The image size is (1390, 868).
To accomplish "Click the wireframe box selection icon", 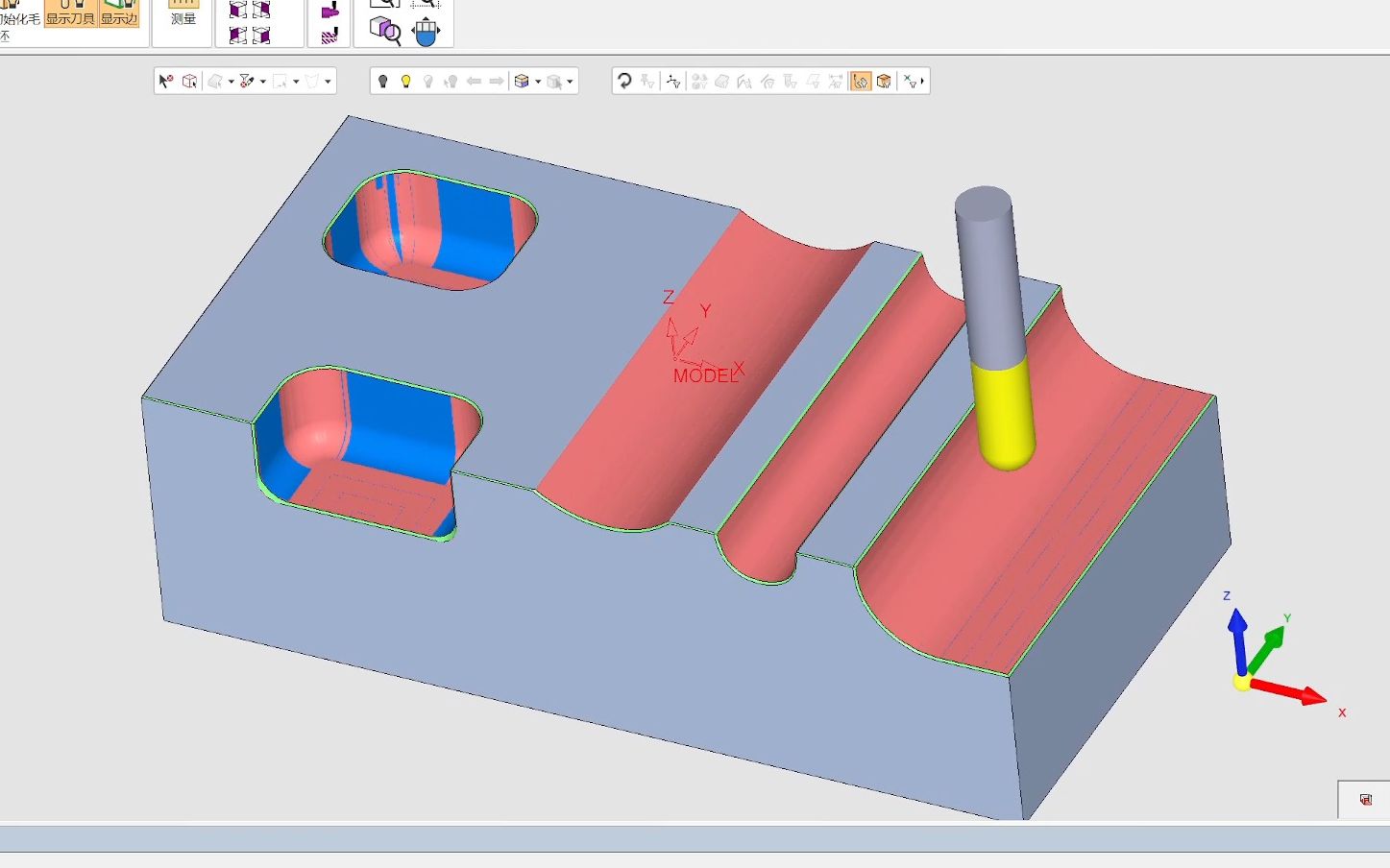I will click(189, 82).
